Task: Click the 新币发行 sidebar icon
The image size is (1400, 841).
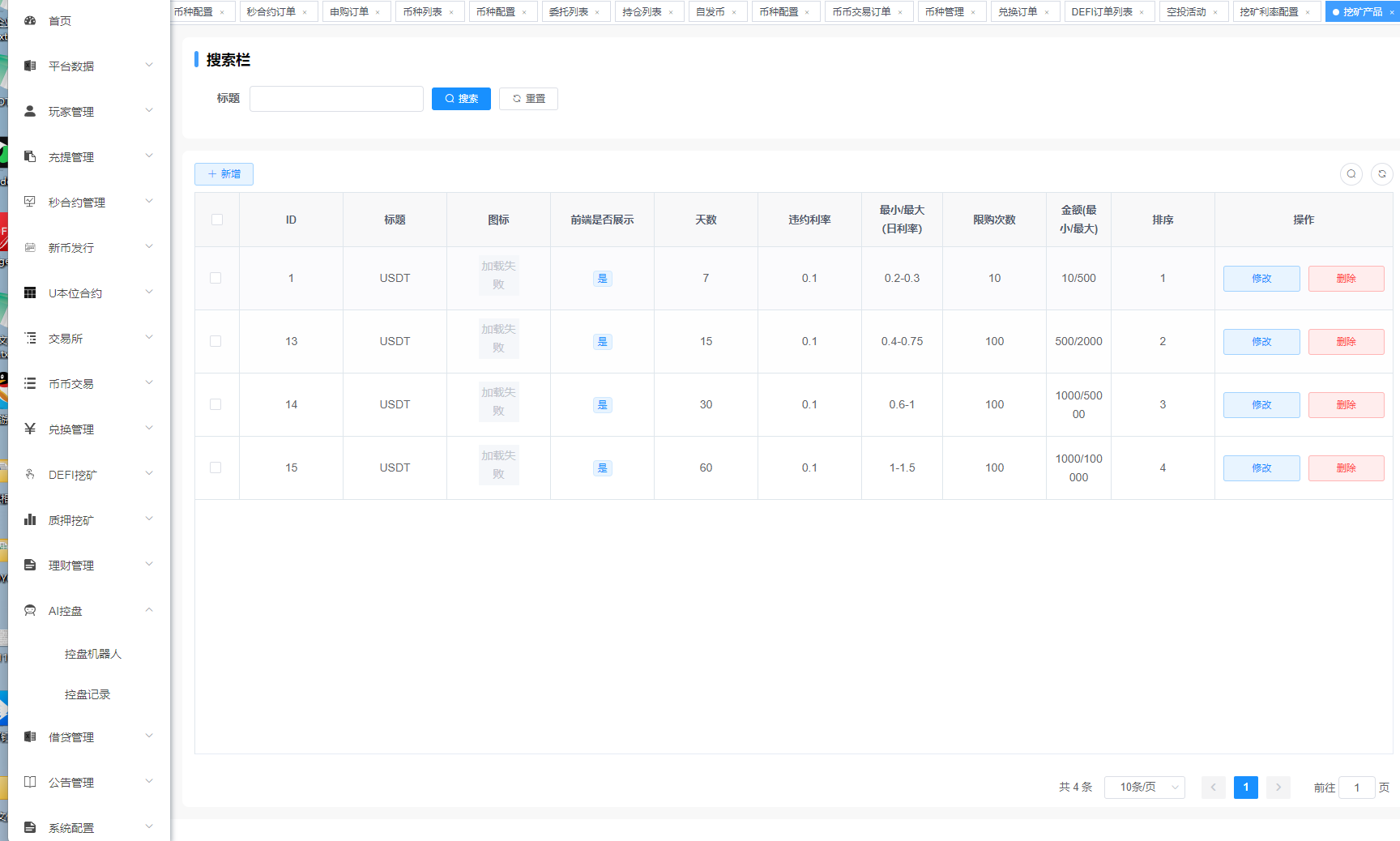Action: 30,247
